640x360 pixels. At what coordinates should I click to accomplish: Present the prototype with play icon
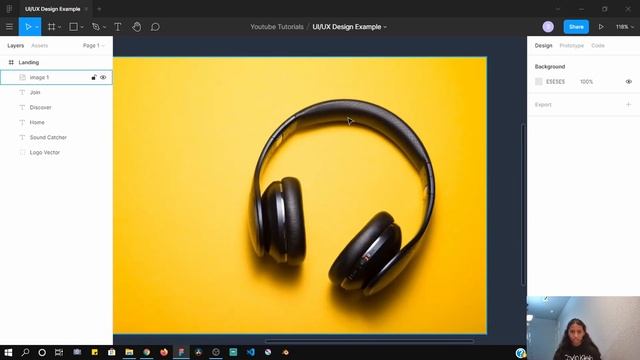tap(601, 27)
